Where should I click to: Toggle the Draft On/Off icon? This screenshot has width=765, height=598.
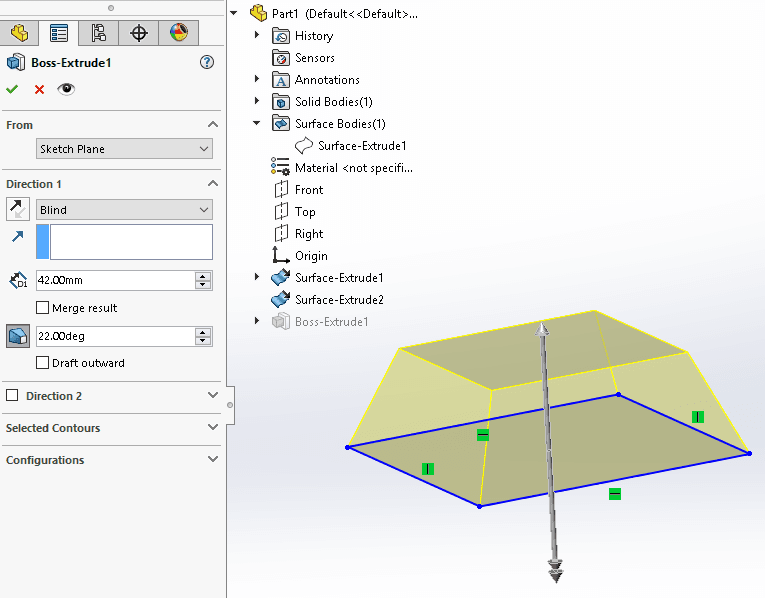pyautogui.click(x=18, y=336)
